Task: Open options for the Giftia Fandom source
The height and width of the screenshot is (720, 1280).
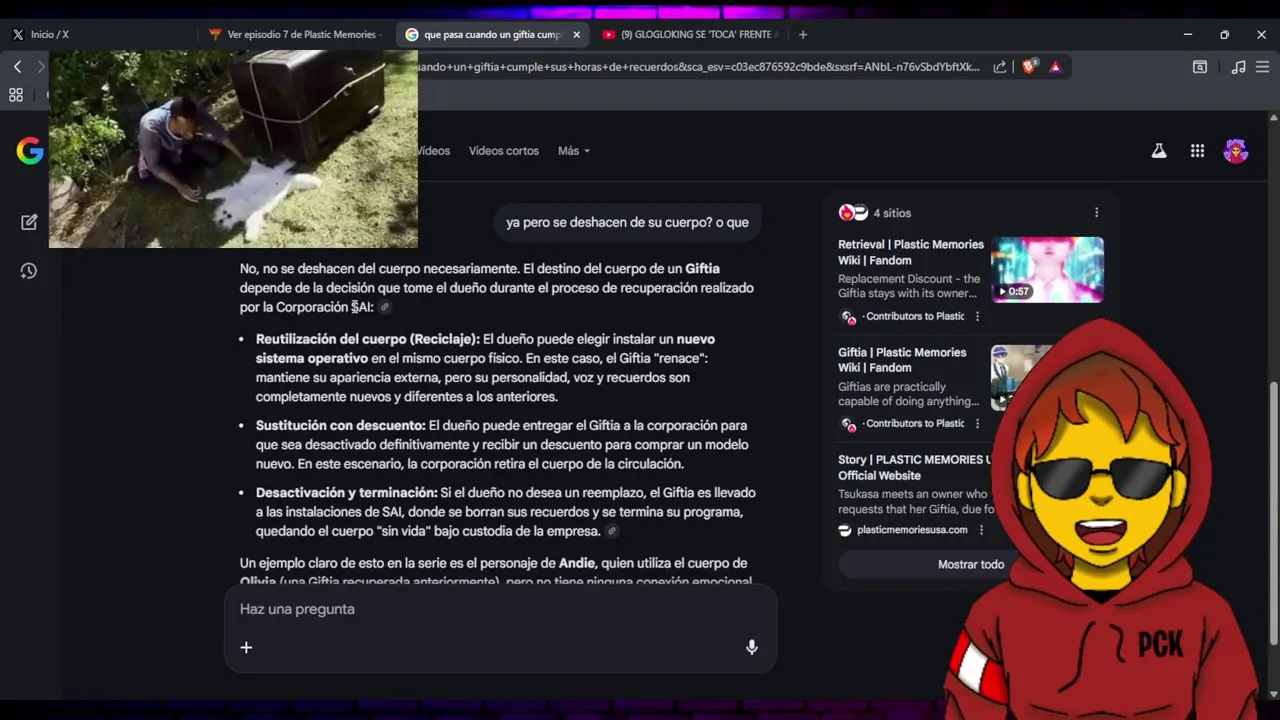Action: 977,423
